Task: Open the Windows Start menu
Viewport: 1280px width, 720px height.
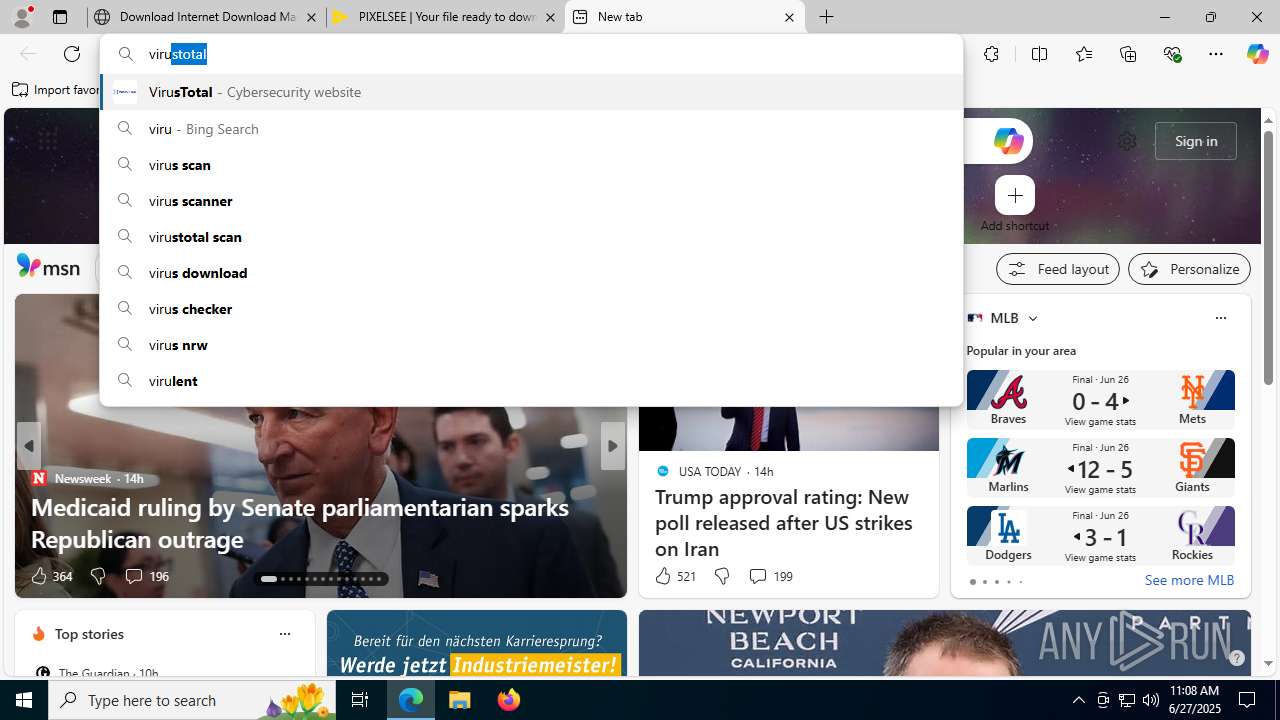Action: pyautogui.click(x=24, y=700)
